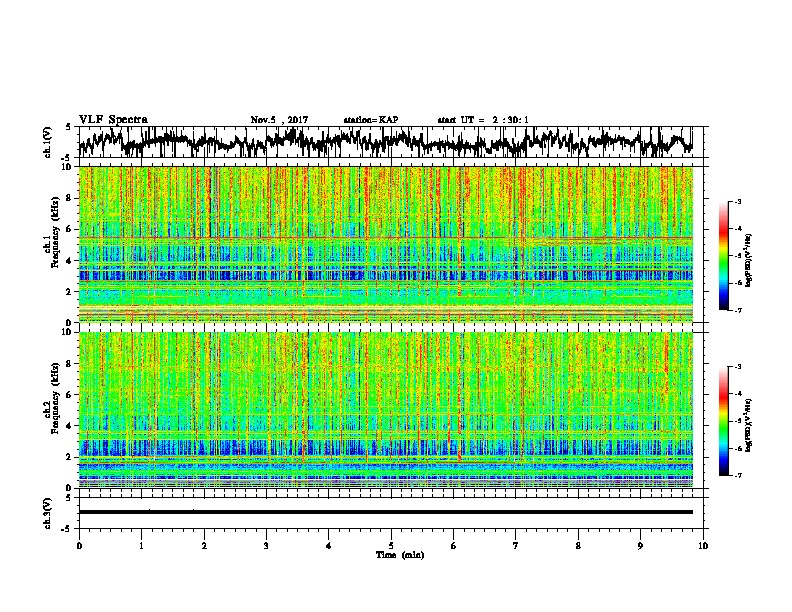
Task: Click time axis tick label "7"
Action: tap(516, 546)
